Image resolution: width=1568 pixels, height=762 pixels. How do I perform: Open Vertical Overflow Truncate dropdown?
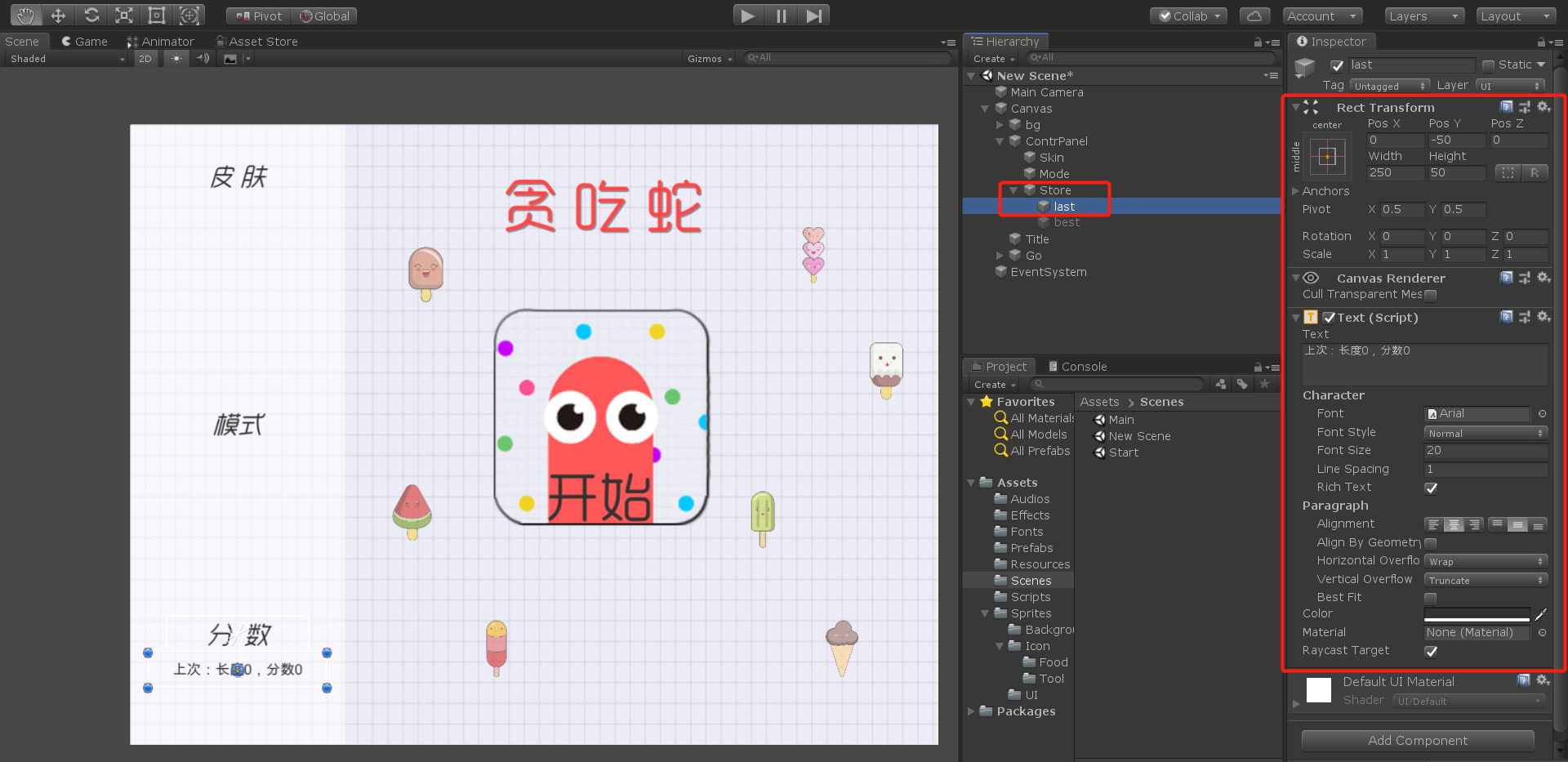[1486, 580]
